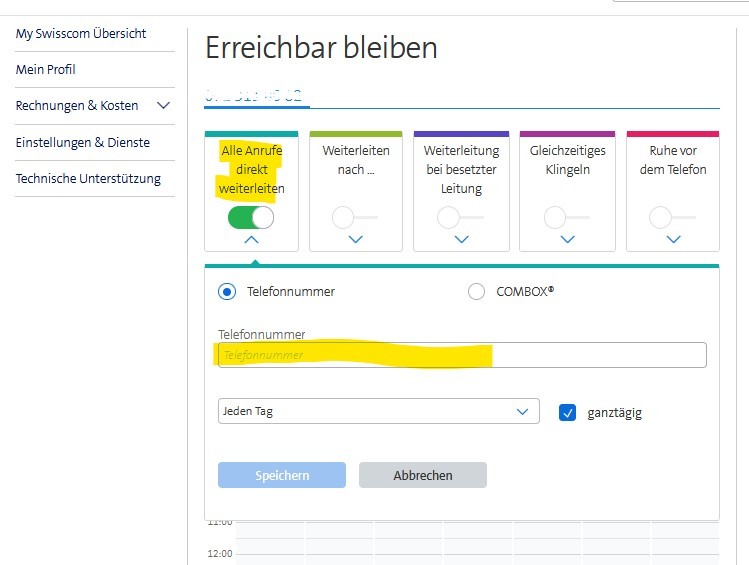Enable the Weiterleiten nach switch

pos(355,218)
